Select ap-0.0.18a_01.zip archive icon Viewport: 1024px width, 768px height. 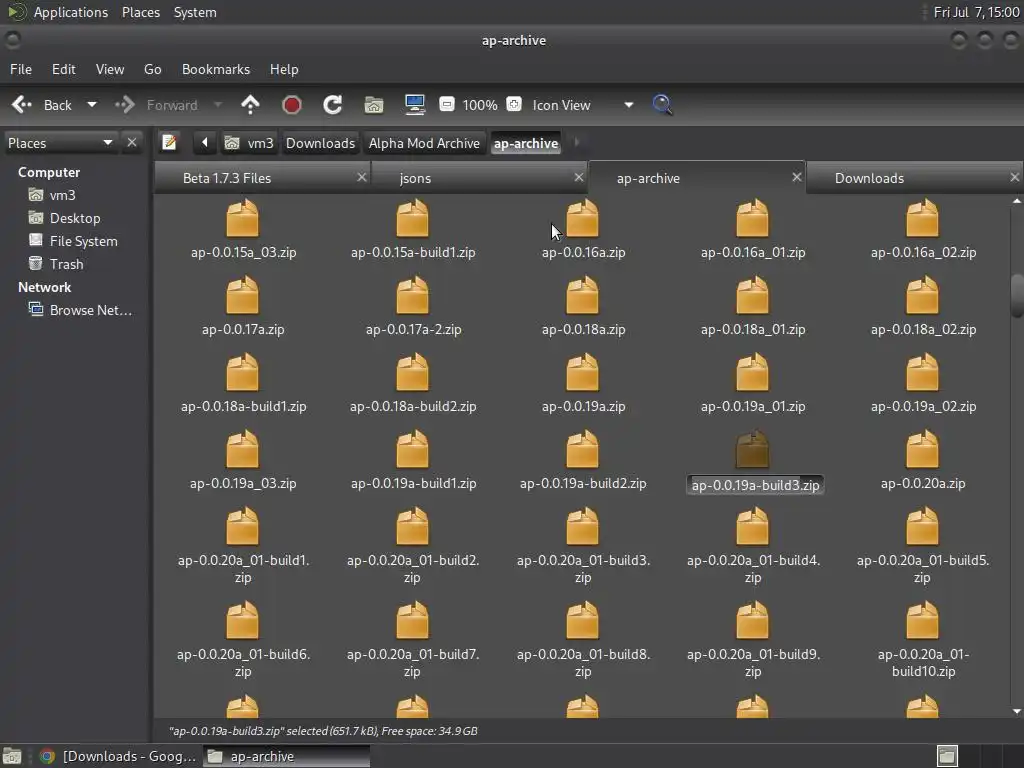(752, 295)
